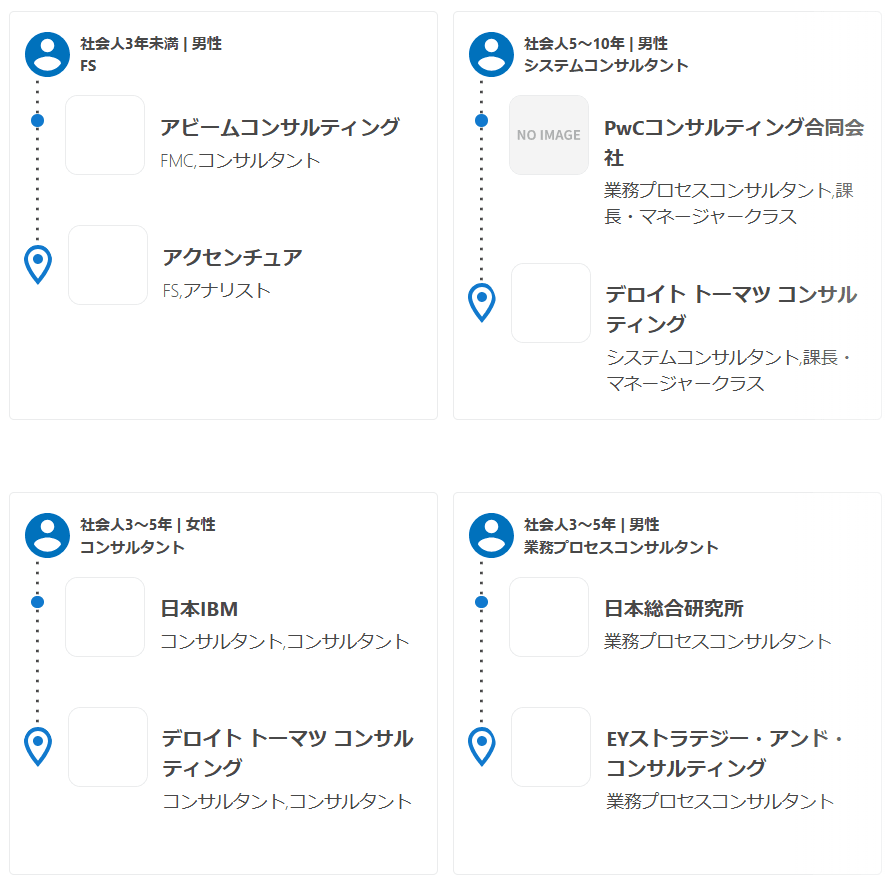Click the logo box next to アビームコンサルティング
This screenshot has width=890, height=876.
click(x=105, y=135)
